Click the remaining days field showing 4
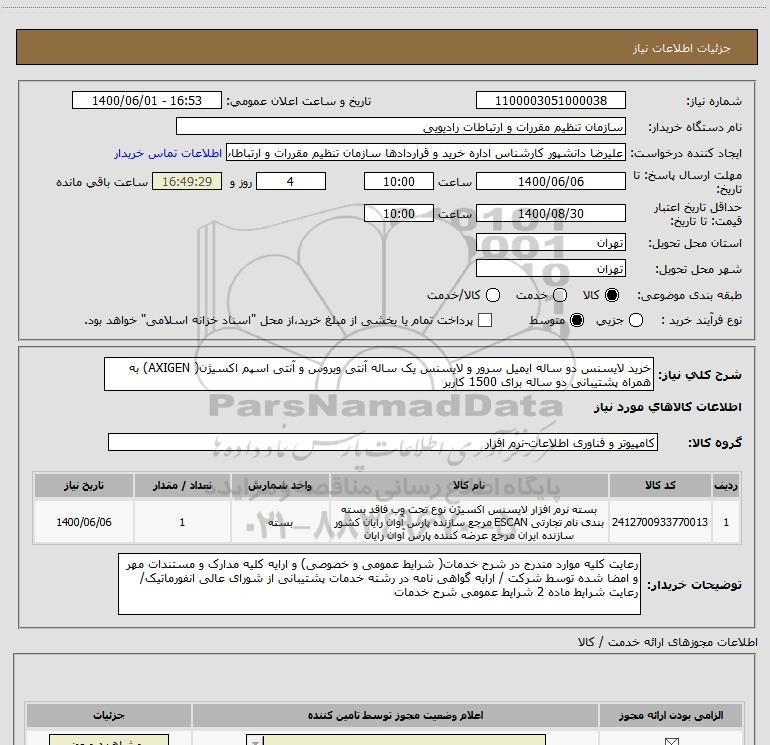 pos(291,182)
